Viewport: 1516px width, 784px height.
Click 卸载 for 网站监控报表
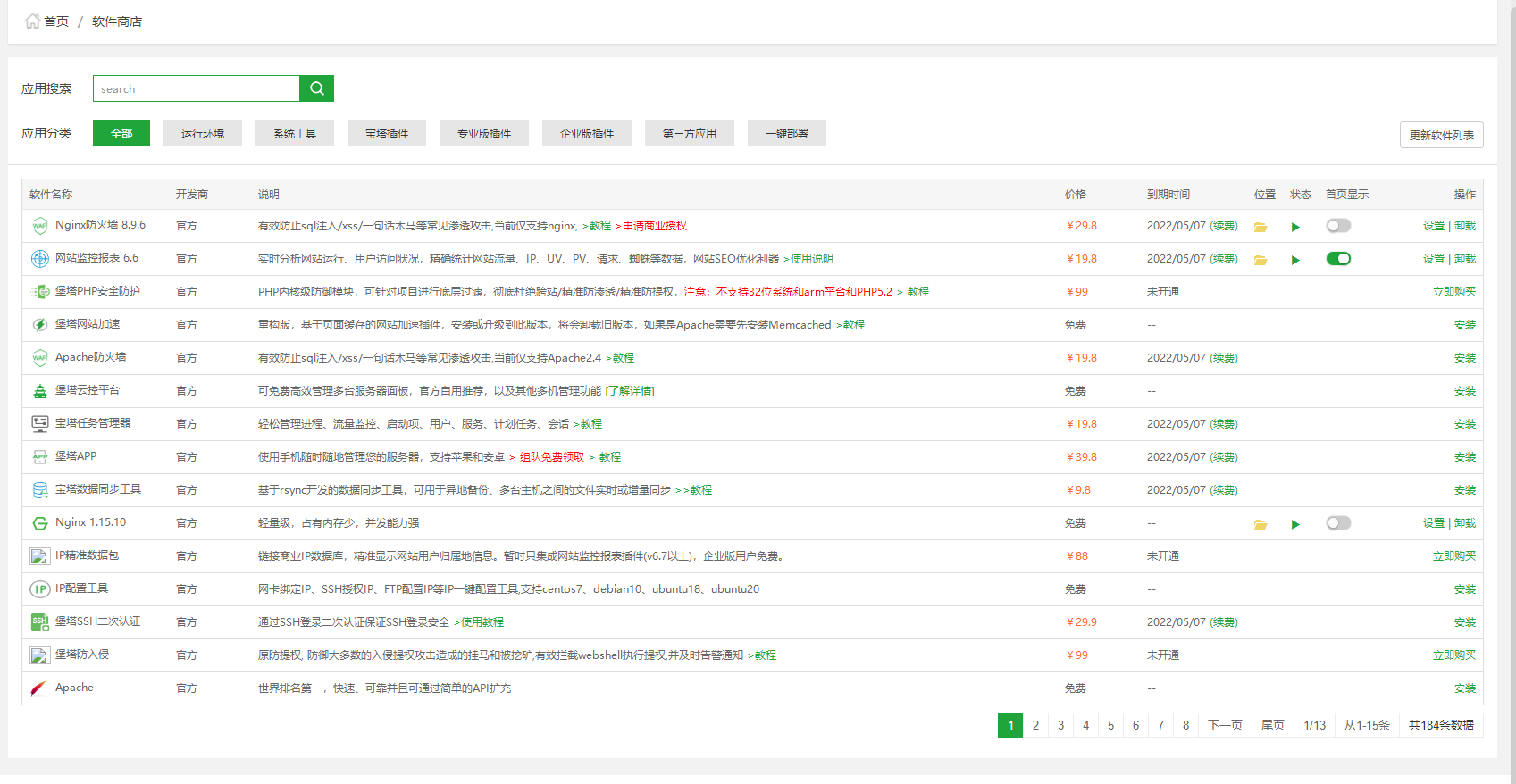(x=1465, y=259)
